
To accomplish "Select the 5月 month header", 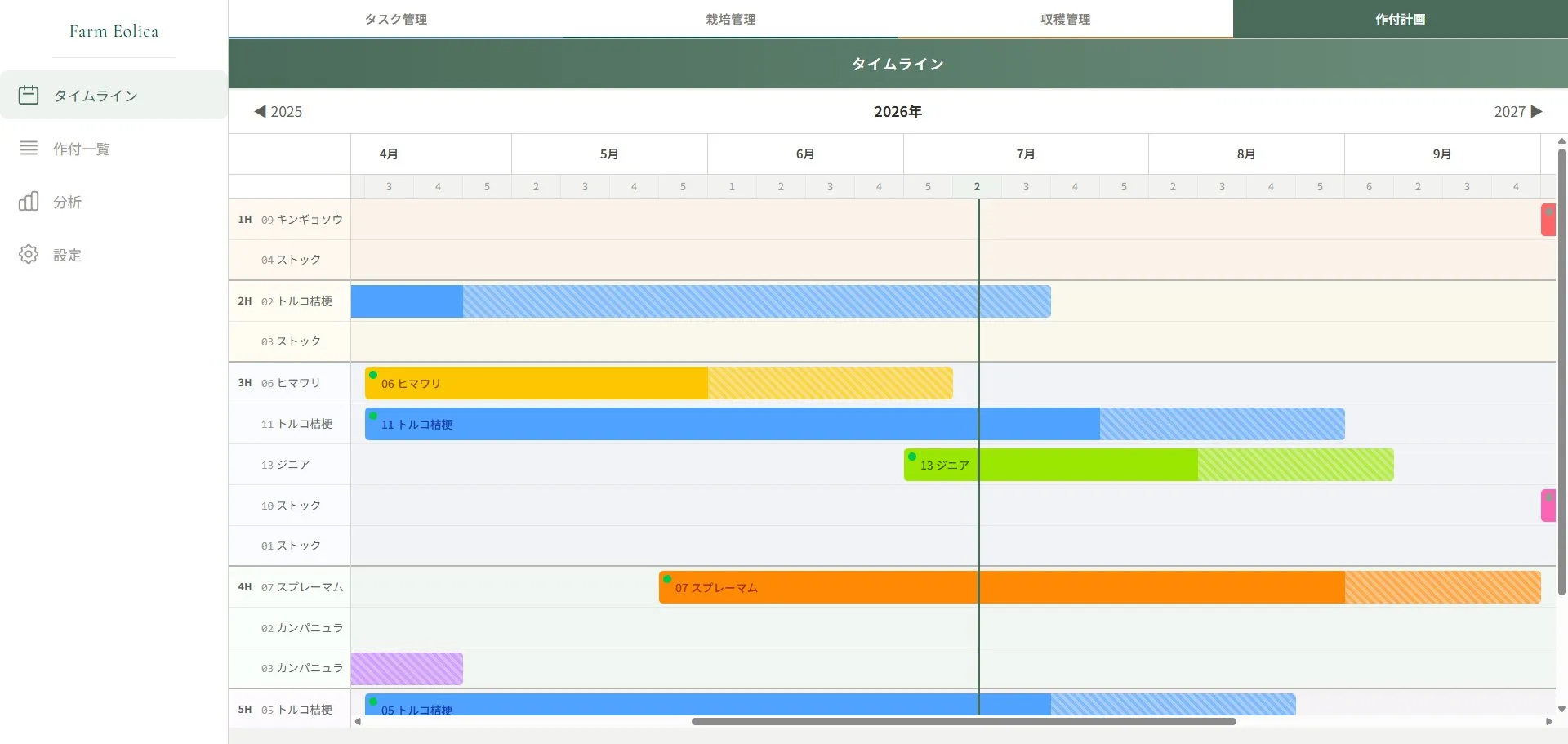I will [x=609, y=154].
